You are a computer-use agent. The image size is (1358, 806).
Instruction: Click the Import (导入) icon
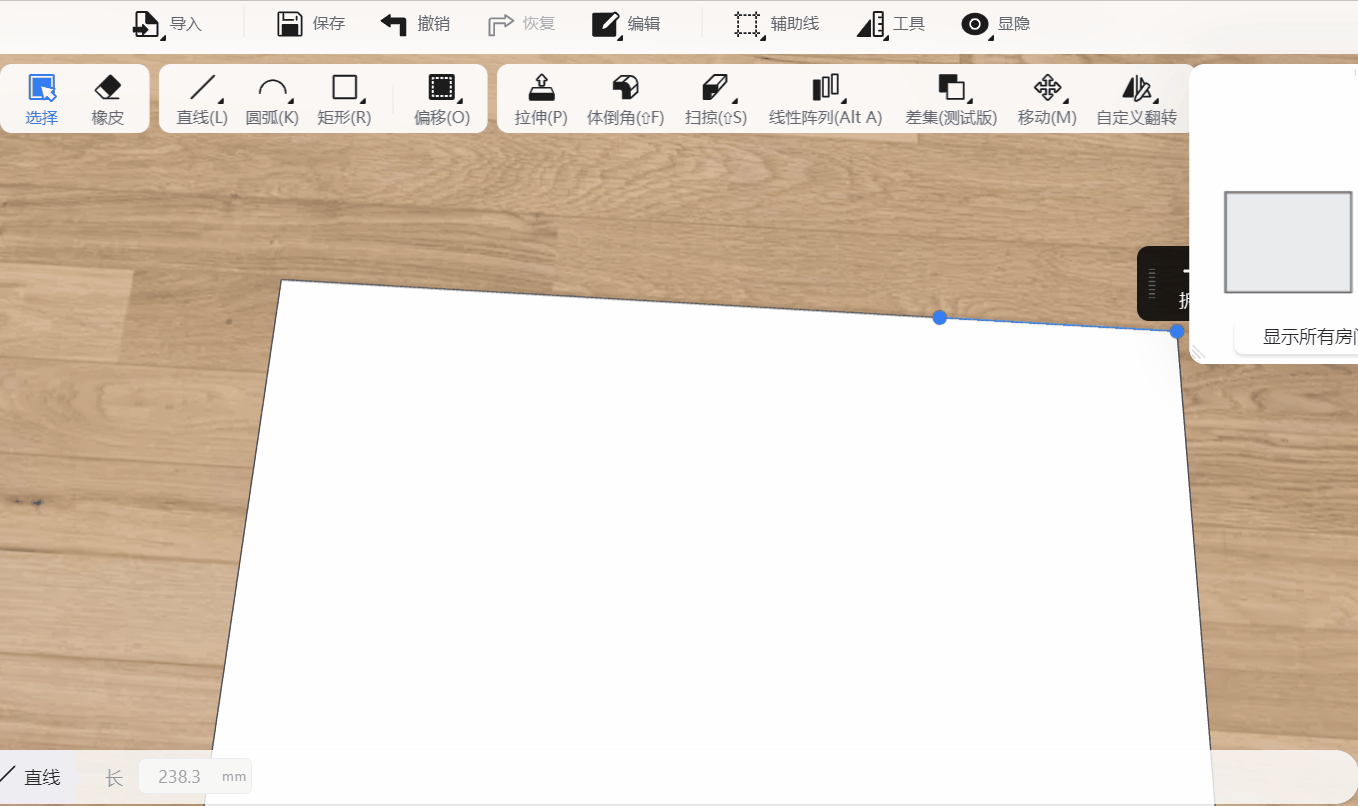(x=146, y=24)
